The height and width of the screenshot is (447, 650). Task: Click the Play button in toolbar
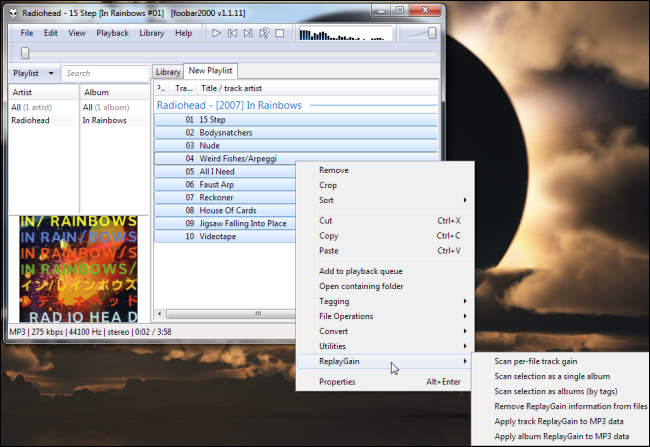pyautogui.click(x=216, y=33)
